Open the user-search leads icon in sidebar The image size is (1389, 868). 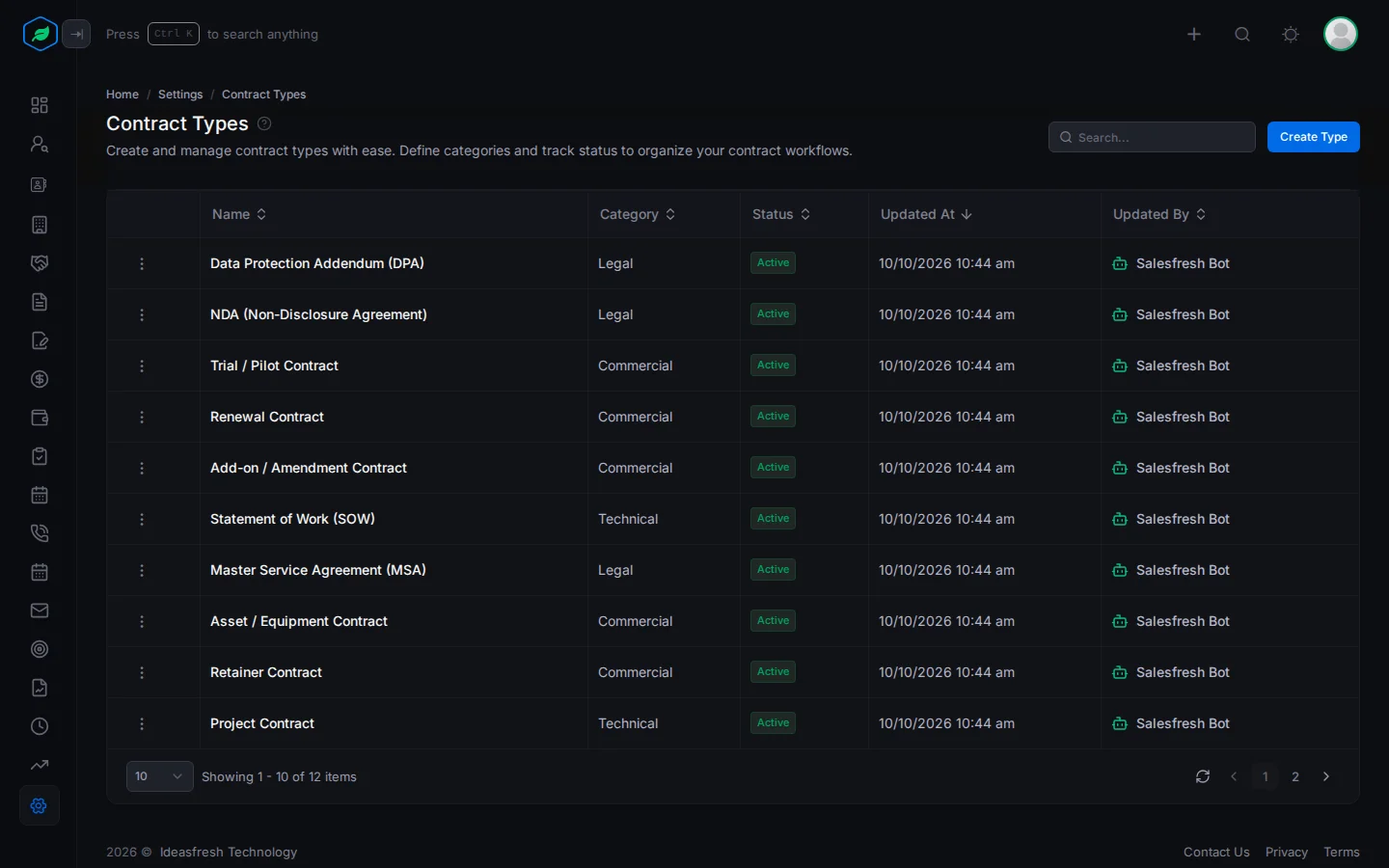coord(40,144)
